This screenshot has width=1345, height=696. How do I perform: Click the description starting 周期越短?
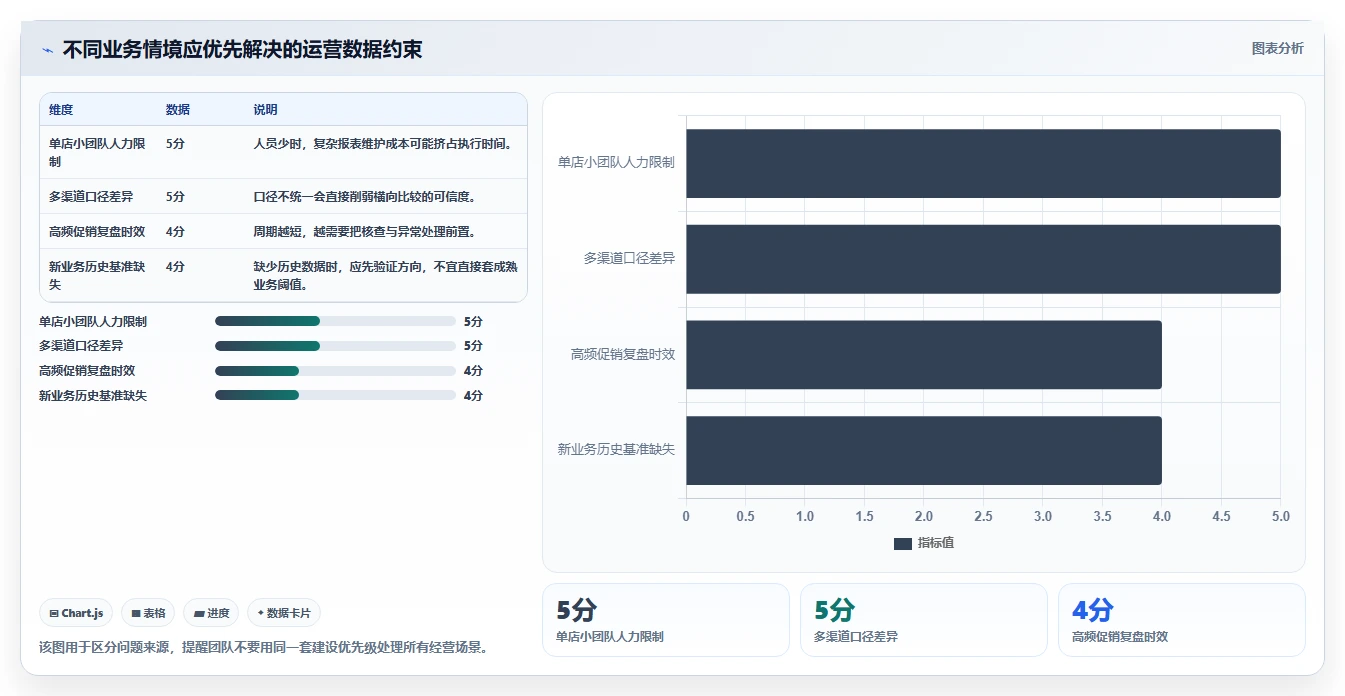tap(364, 231)
